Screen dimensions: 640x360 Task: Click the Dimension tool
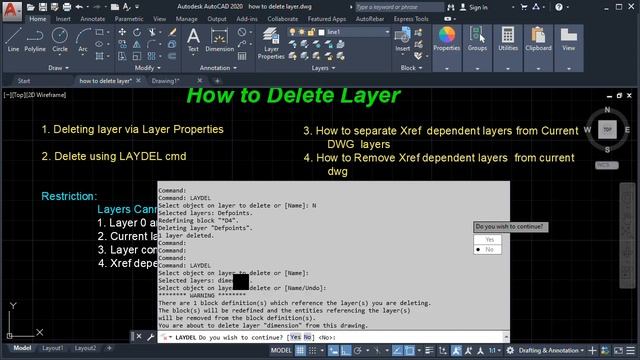pyautogui.click(x=219, y=40)
